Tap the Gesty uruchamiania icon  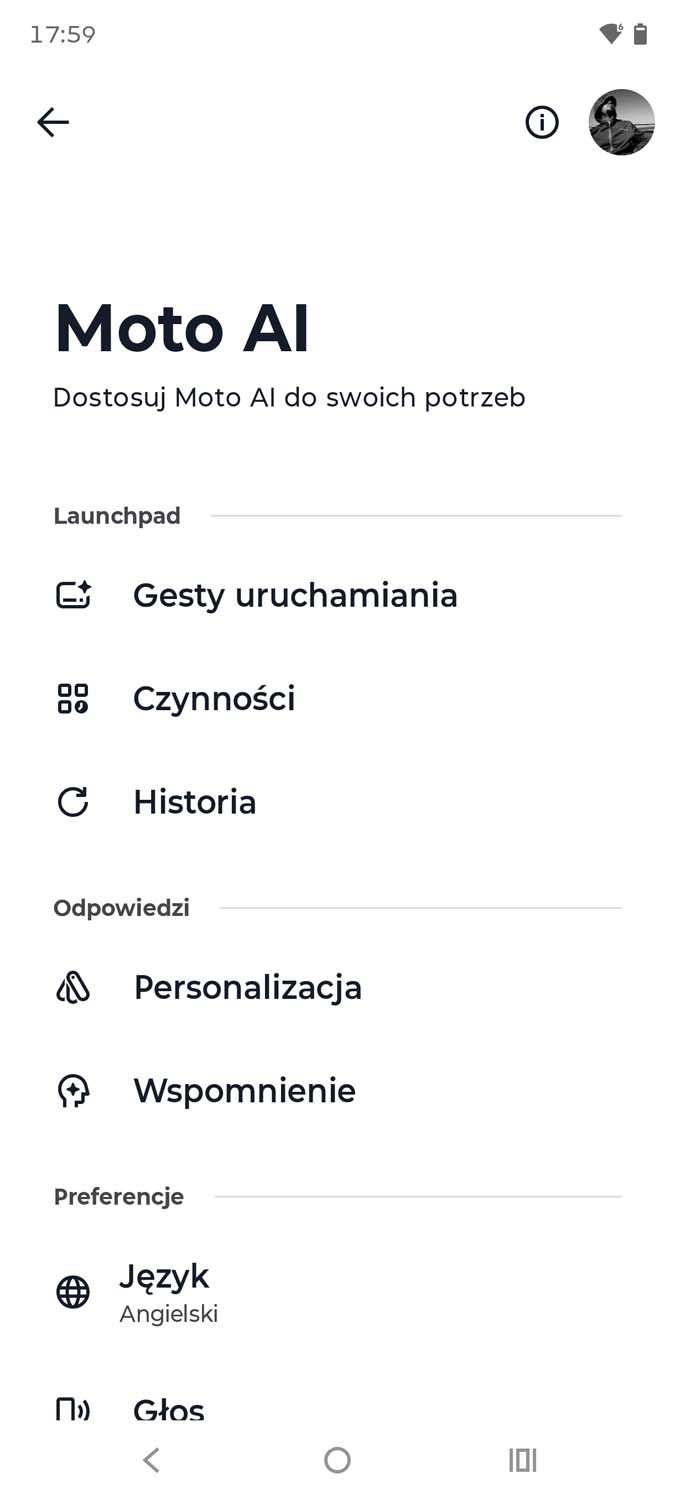coord(73,595)
